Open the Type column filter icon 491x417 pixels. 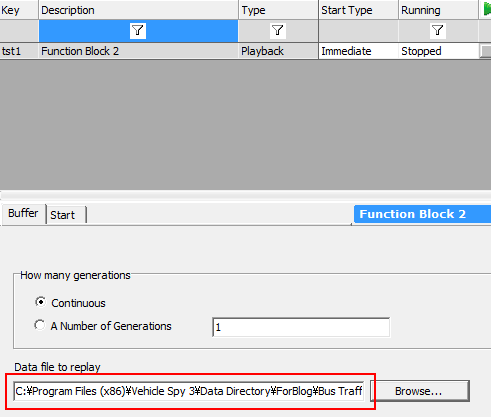277,31
